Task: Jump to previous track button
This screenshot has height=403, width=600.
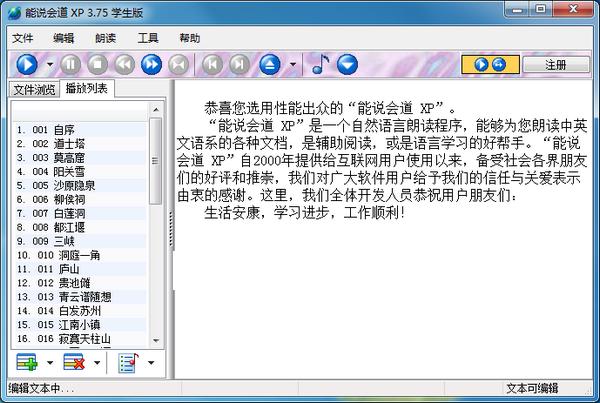Action: tap(212, 64)
